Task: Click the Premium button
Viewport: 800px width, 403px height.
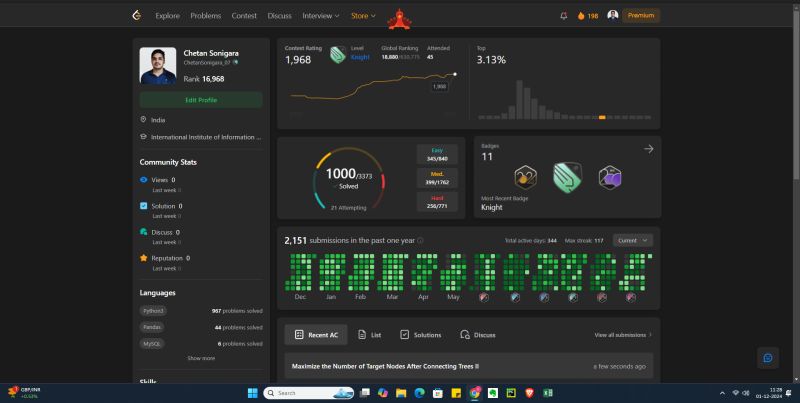Action: coord(641,15)
